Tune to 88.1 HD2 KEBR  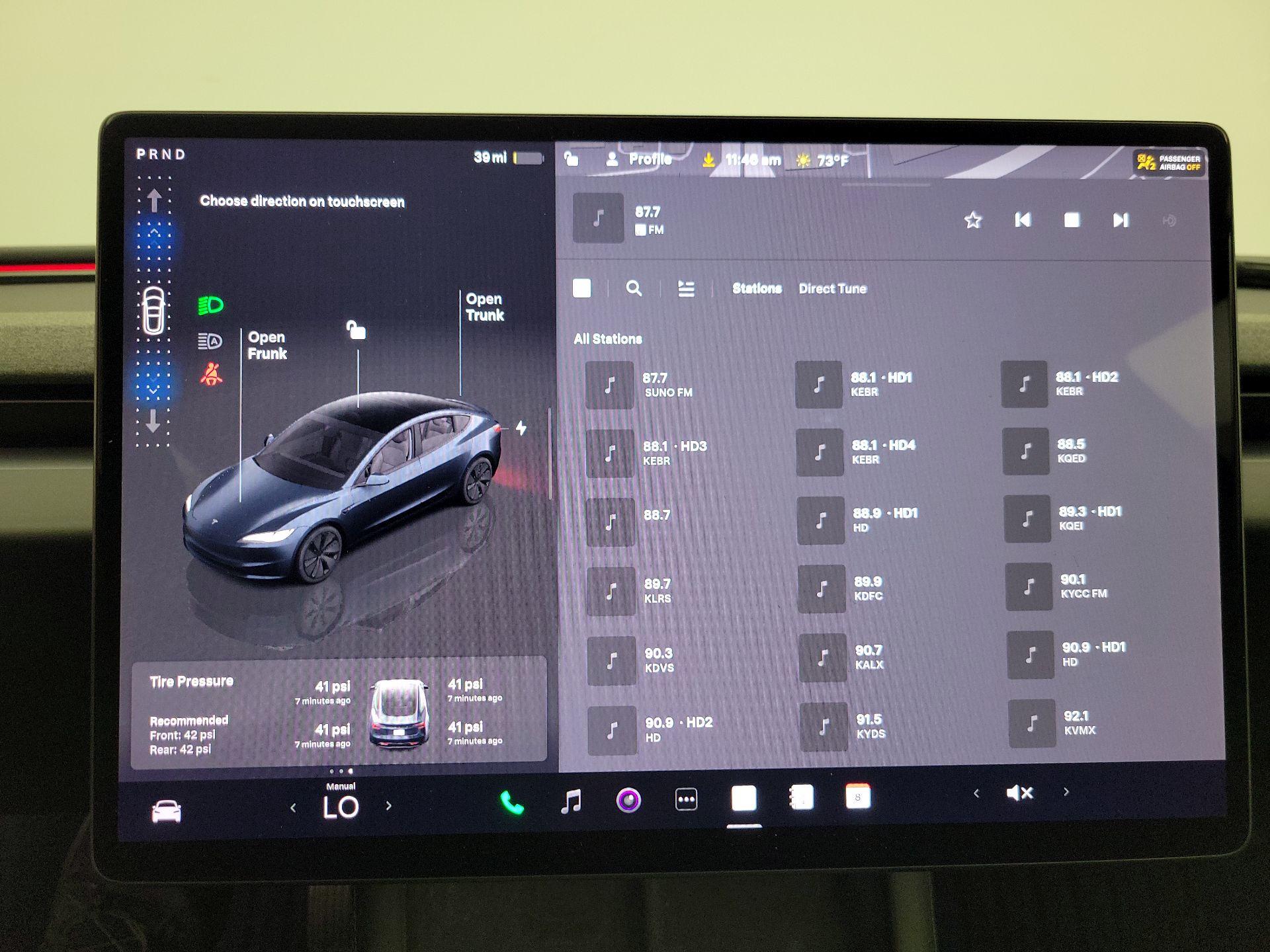coord(1060,383)
